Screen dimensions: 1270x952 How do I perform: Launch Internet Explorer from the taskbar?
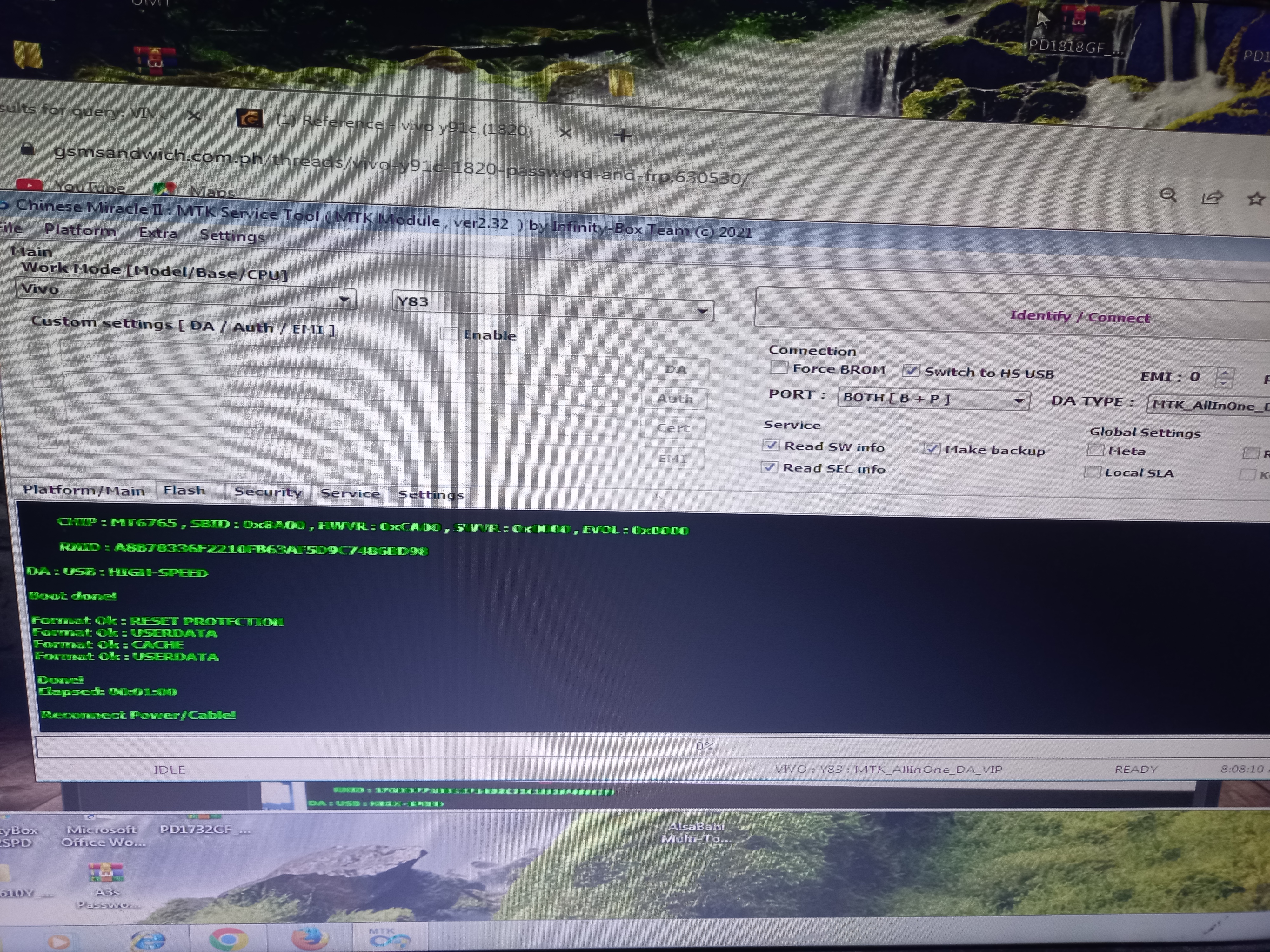(x=148, y=939)
